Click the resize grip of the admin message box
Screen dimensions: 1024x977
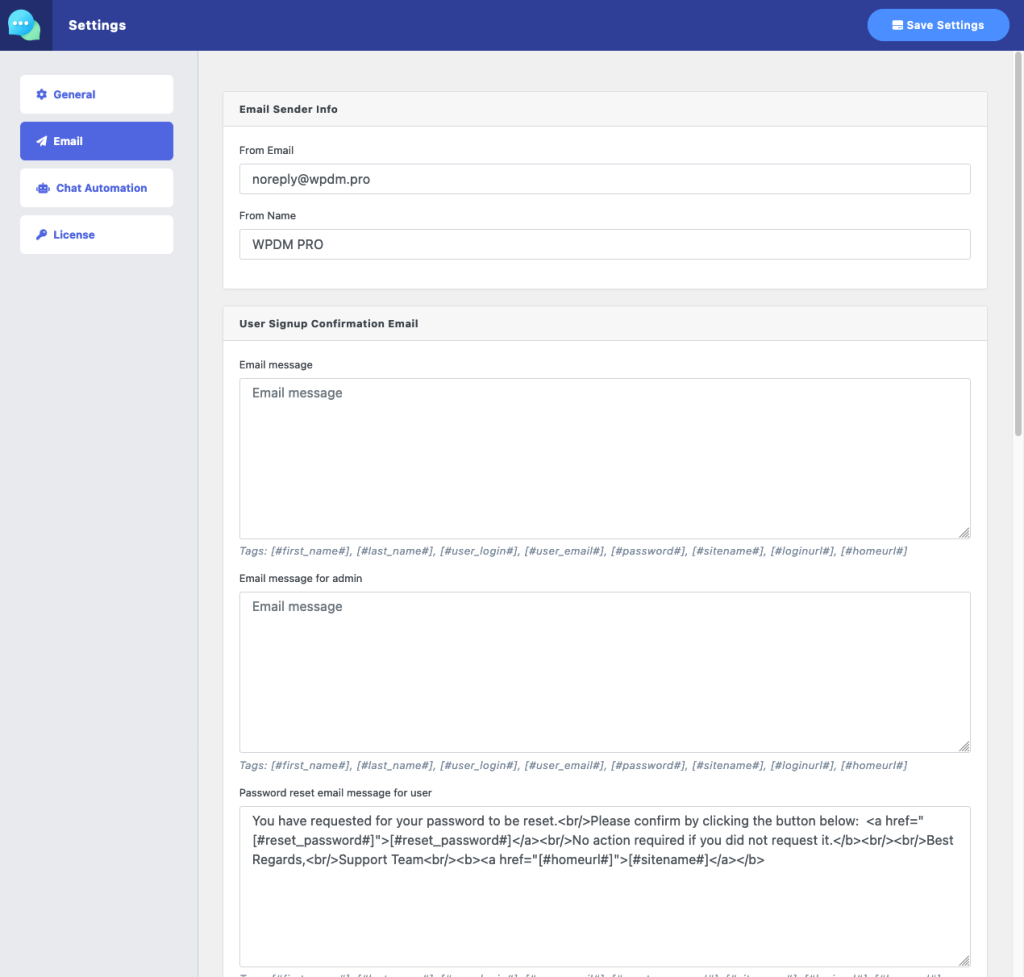[x=964, y=746]
